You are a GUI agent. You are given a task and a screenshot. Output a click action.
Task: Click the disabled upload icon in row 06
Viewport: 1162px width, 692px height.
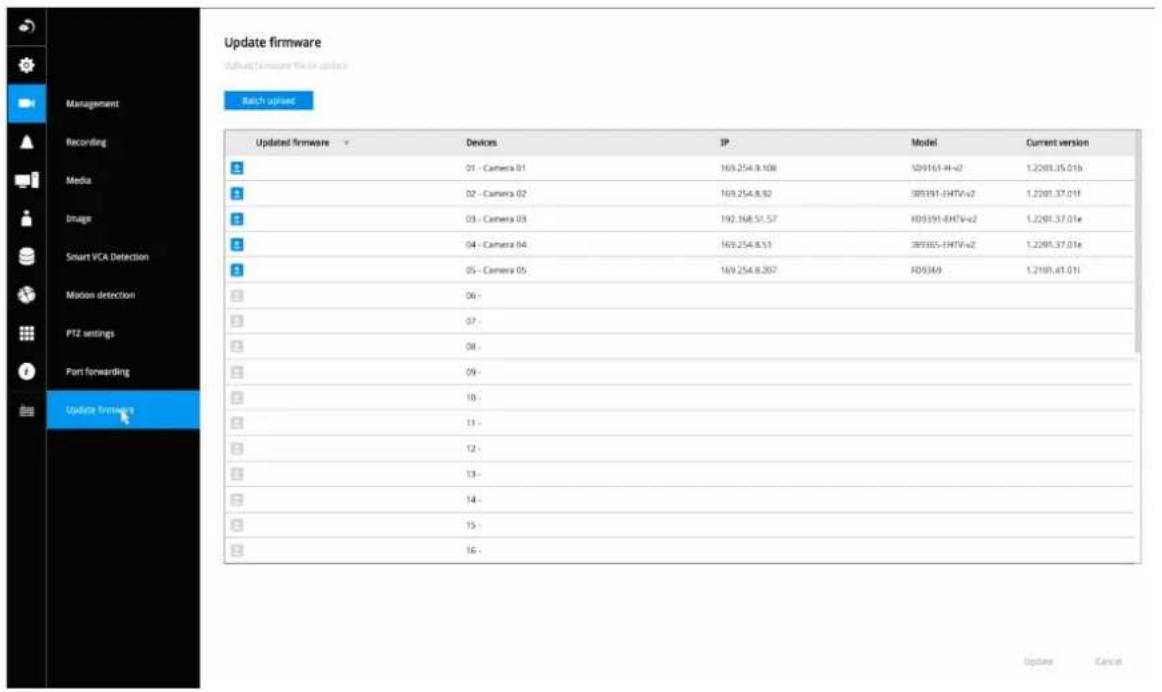click(x=237, y=296)
